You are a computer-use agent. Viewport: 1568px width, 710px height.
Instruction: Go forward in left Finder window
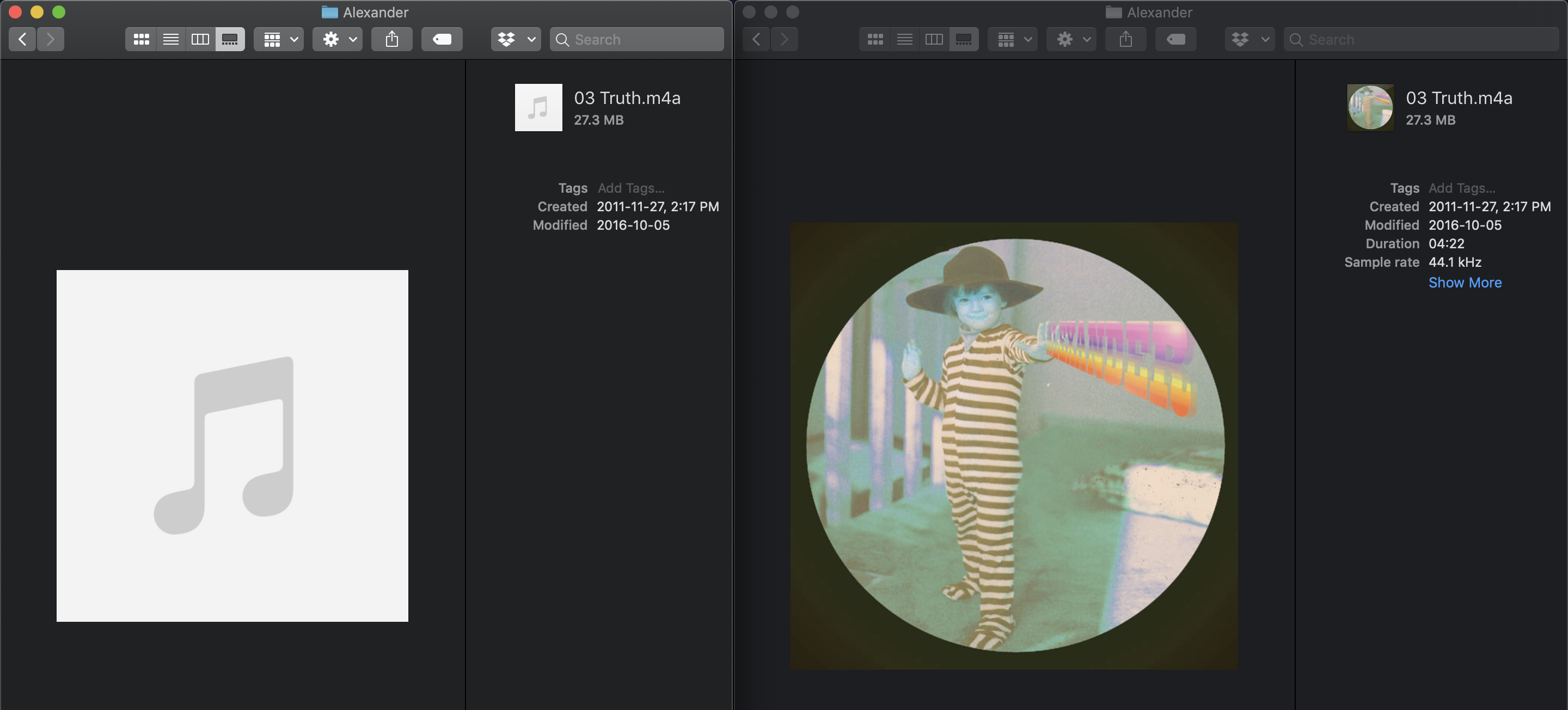pyautogui.click(x=51, y=40)
